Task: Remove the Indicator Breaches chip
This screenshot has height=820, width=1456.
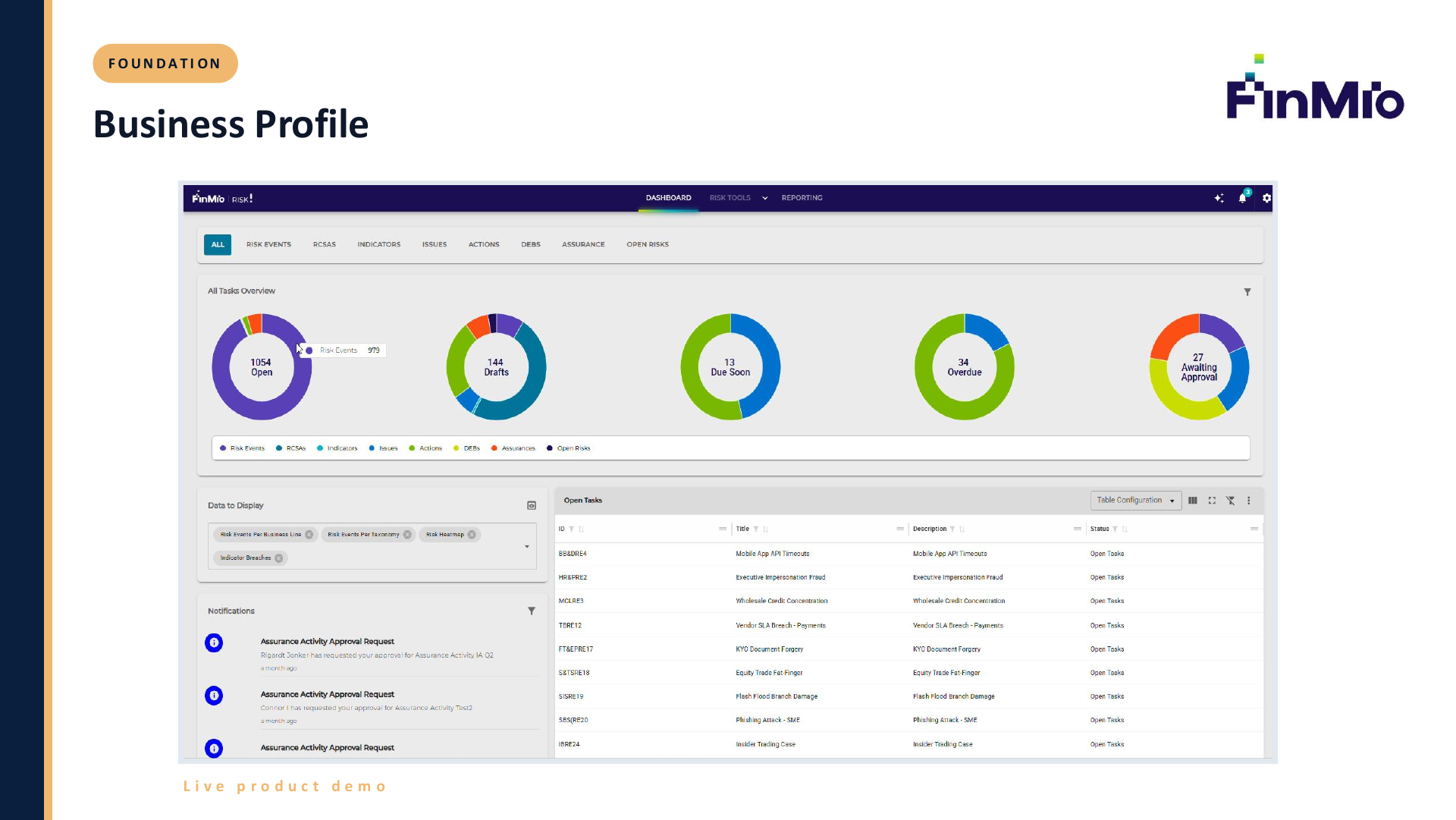Action: click(279, 558)
